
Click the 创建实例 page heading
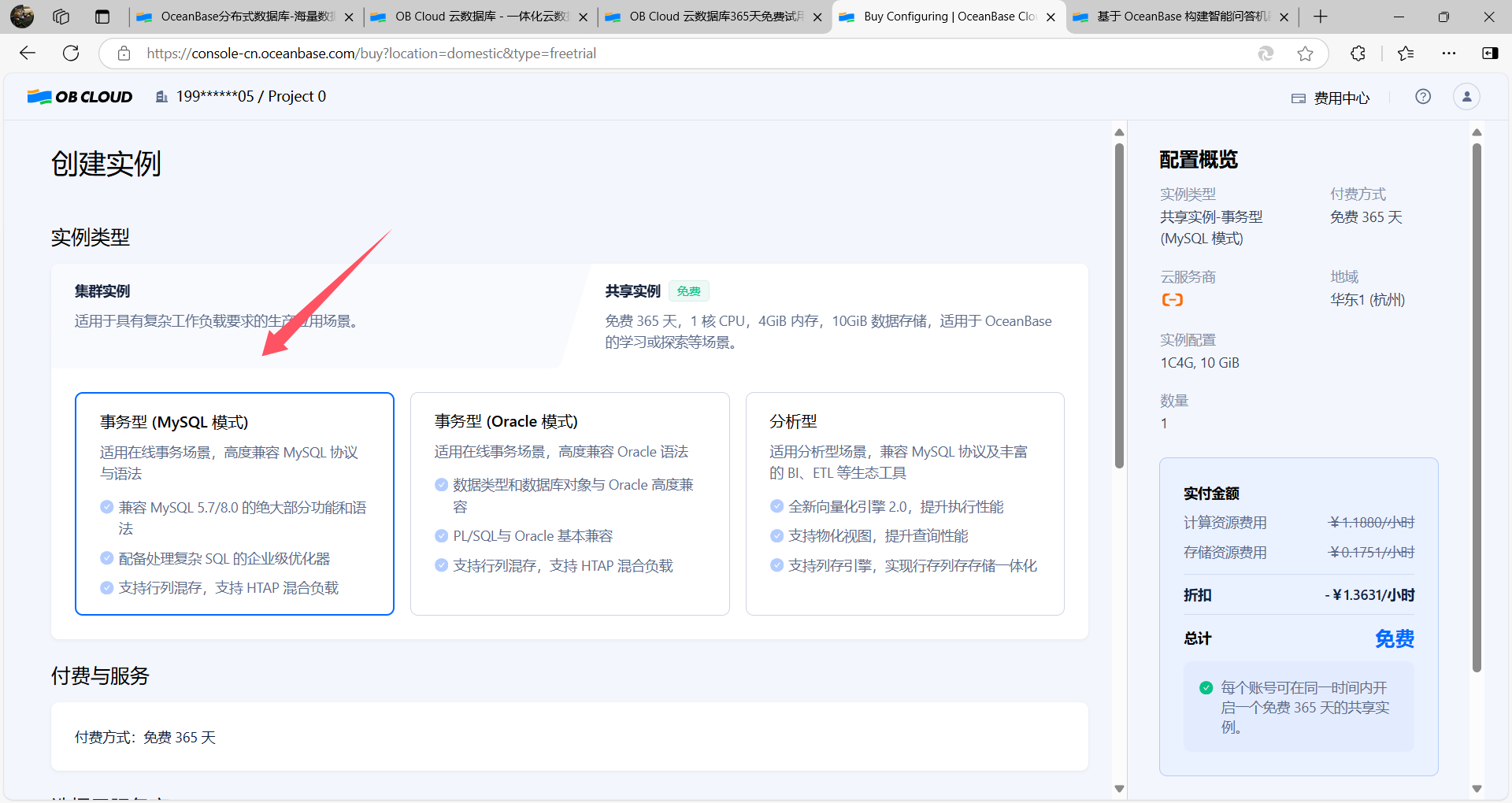tap(106, 164)
